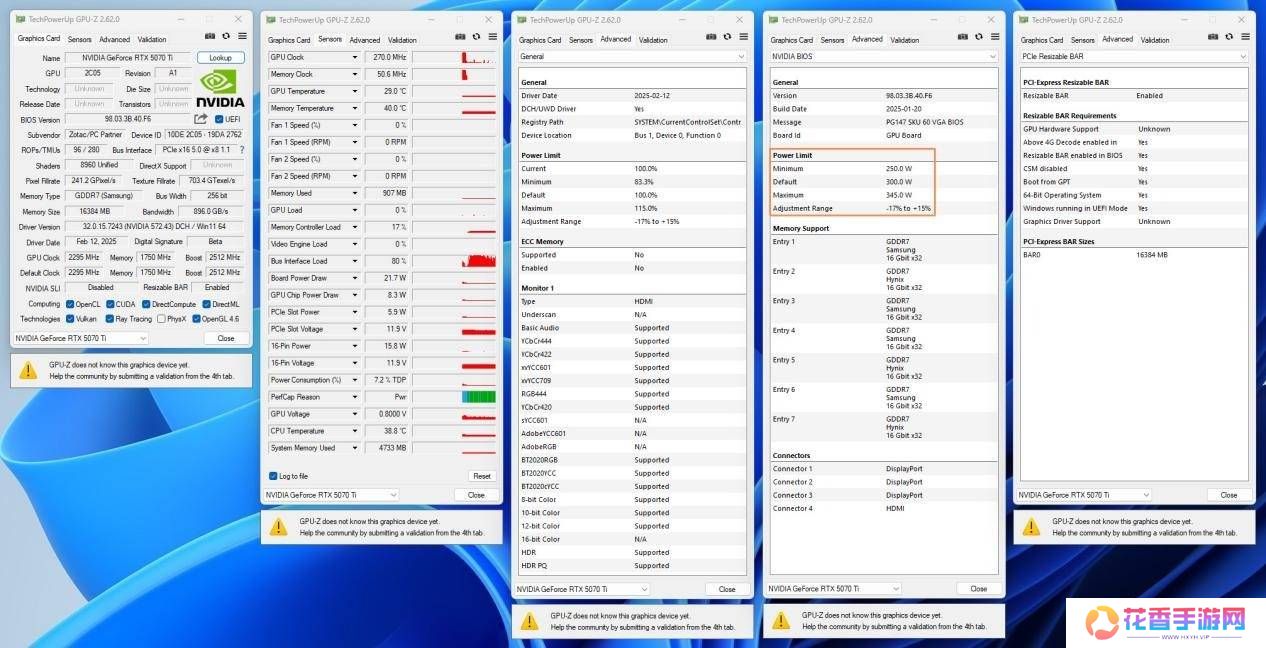Click the screenshot camera icon in Sensors window
The width and height of the screenshot is (1266, 648).
click(x=462, y=37)
